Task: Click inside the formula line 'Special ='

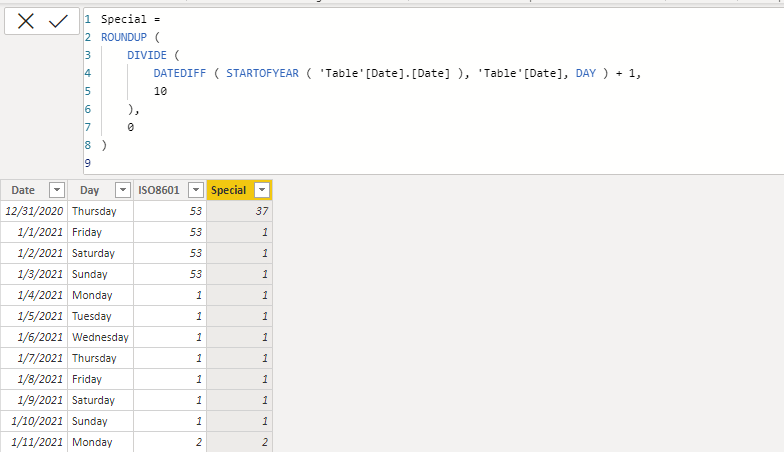Action: point(130,19)
